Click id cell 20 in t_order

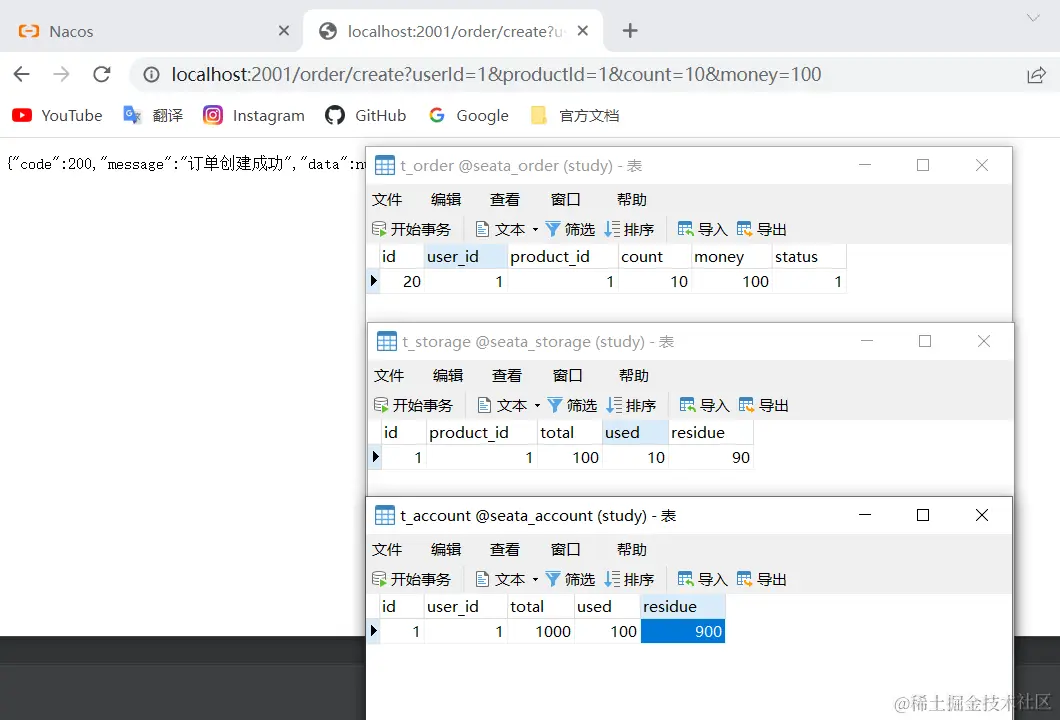tap(402, 281)
